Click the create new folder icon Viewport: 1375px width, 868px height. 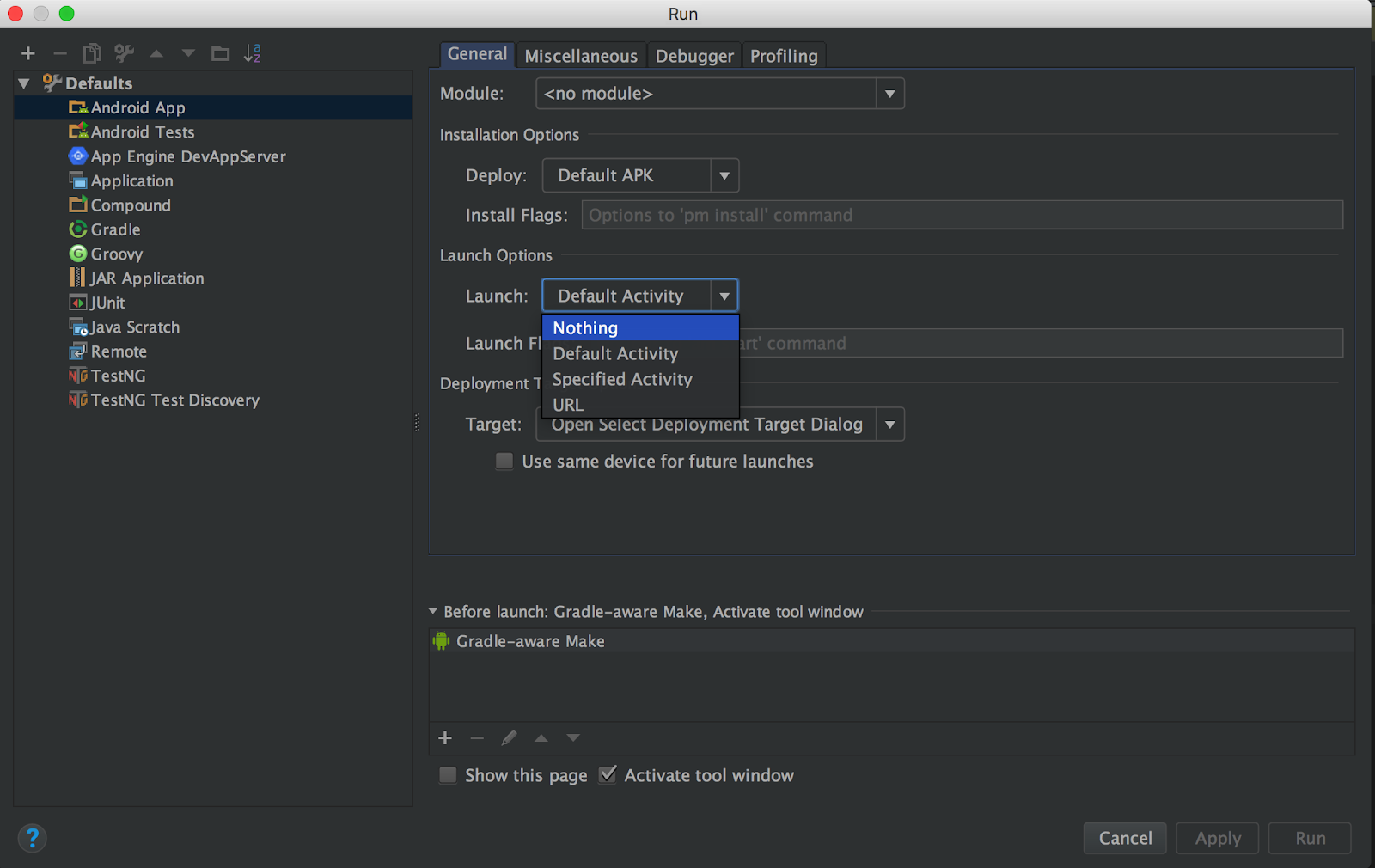click(x=220, y=52)
